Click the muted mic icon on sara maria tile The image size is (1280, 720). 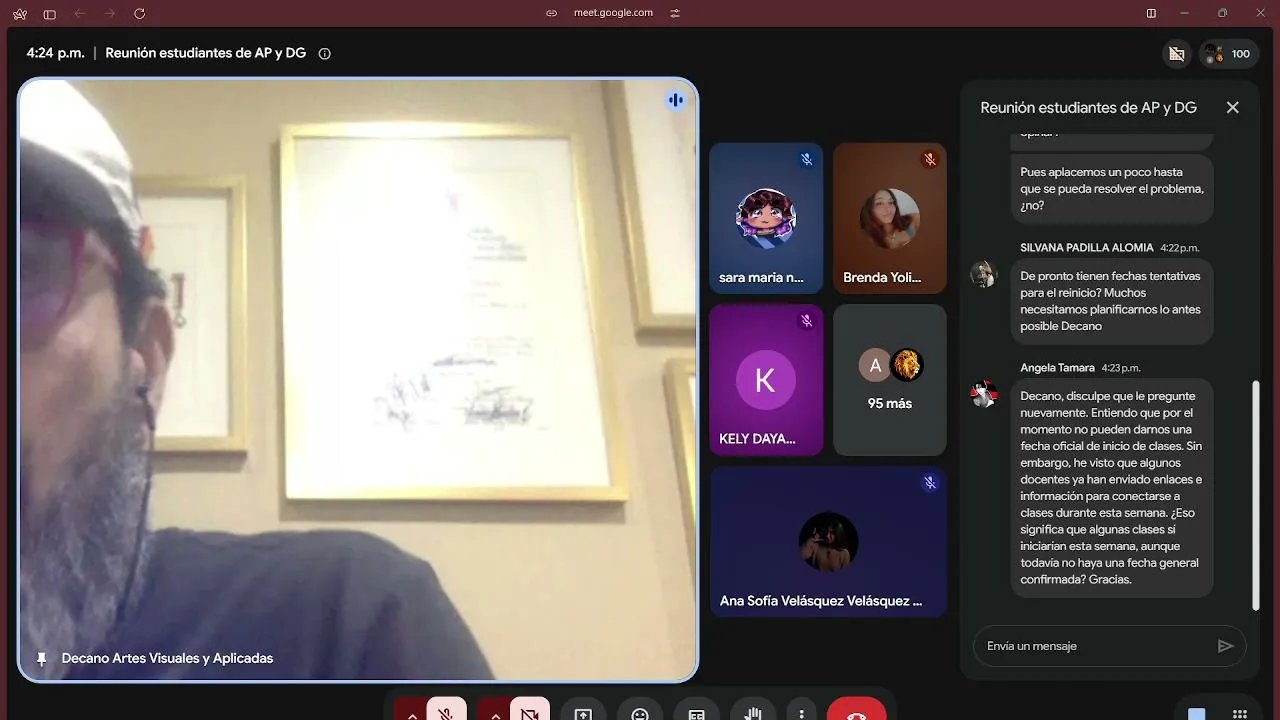point(806,159)
